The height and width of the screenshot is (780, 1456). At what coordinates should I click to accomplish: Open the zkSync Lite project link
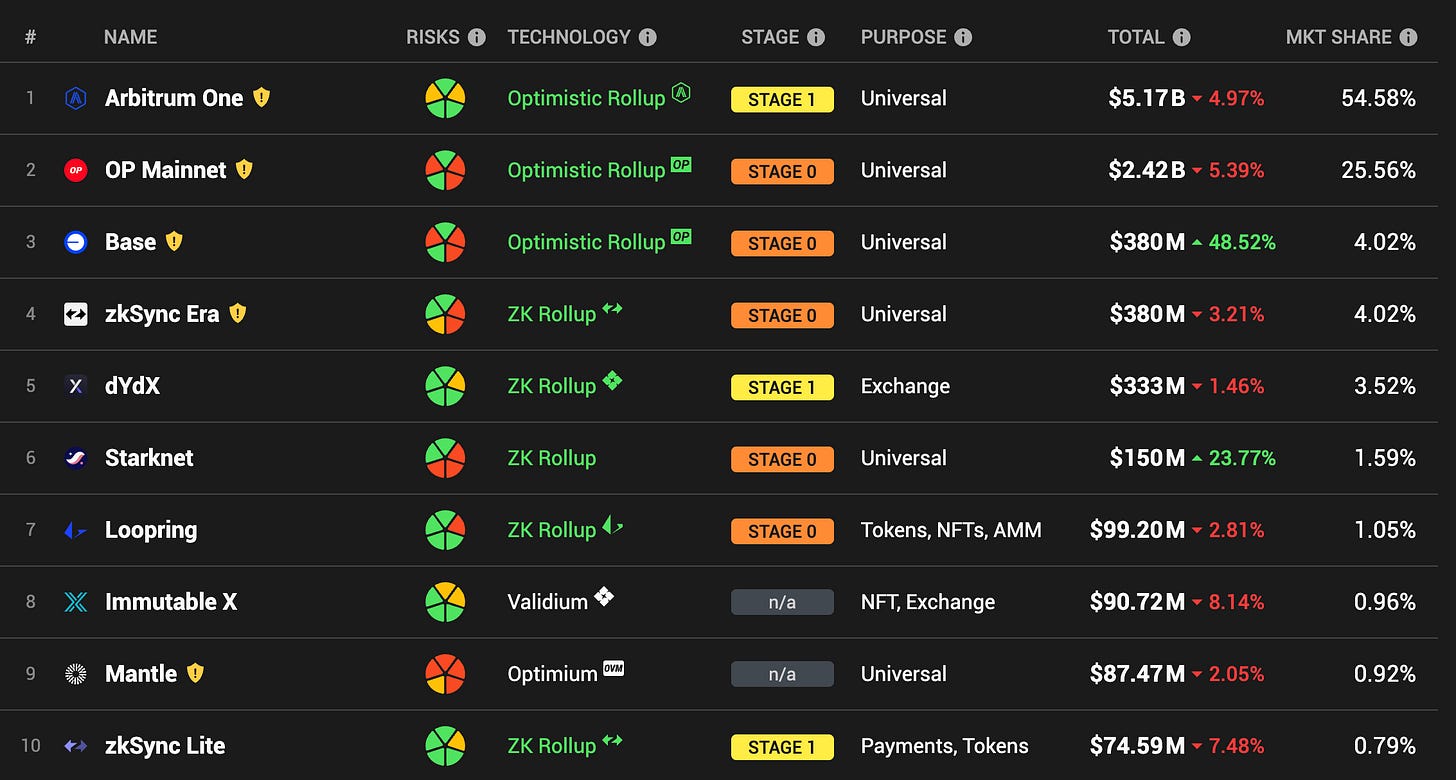pos(165,746)
